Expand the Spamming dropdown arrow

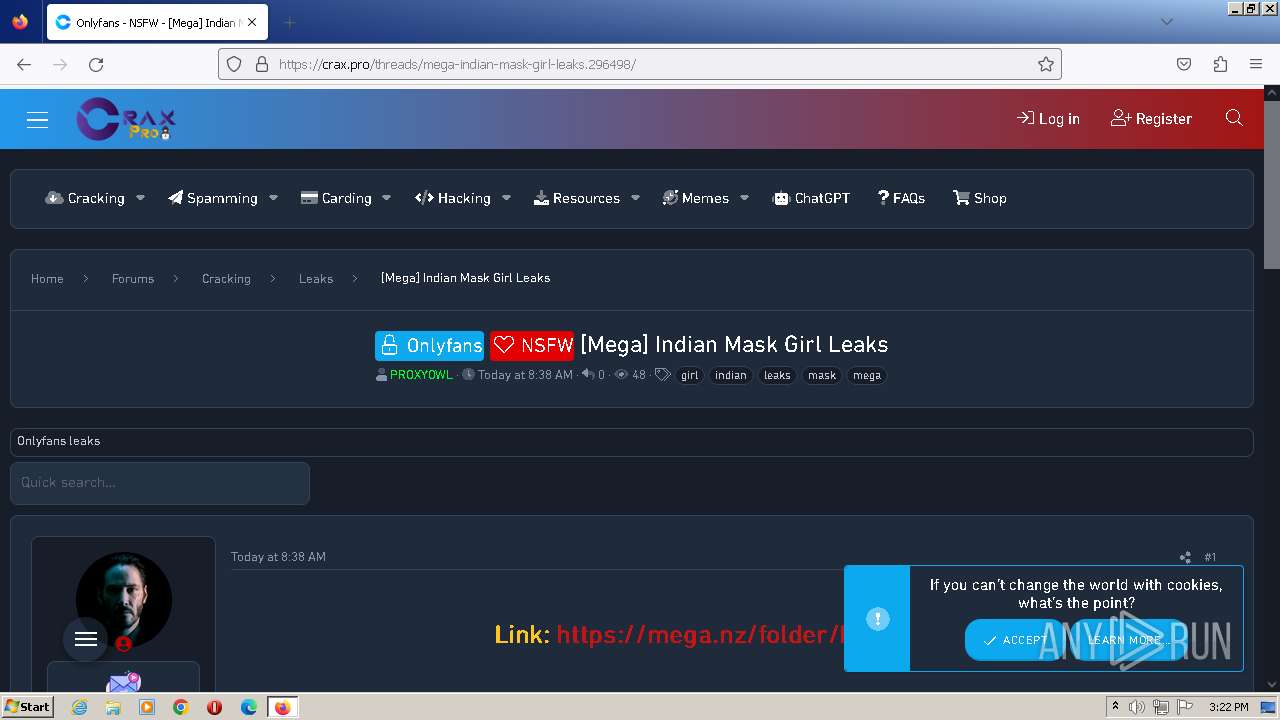pos(273,198)
